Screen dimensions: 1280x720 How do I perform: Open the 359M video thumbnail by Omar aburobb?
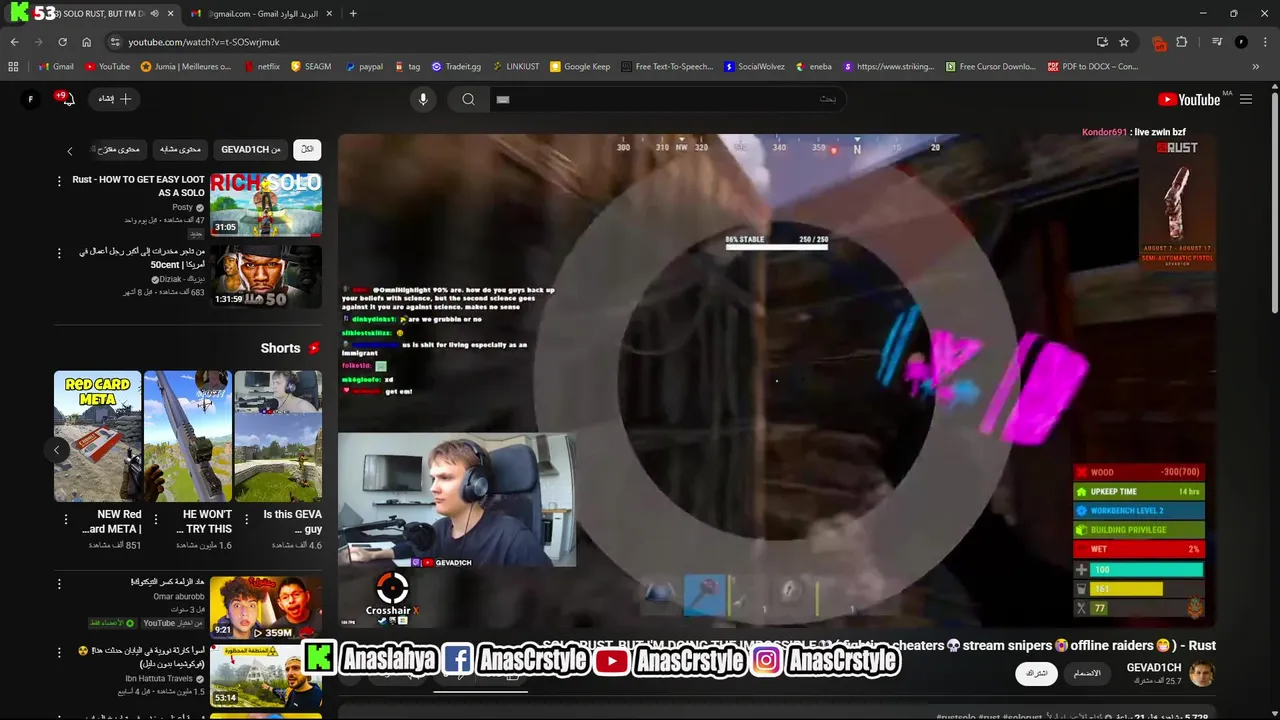pos(266,607)
